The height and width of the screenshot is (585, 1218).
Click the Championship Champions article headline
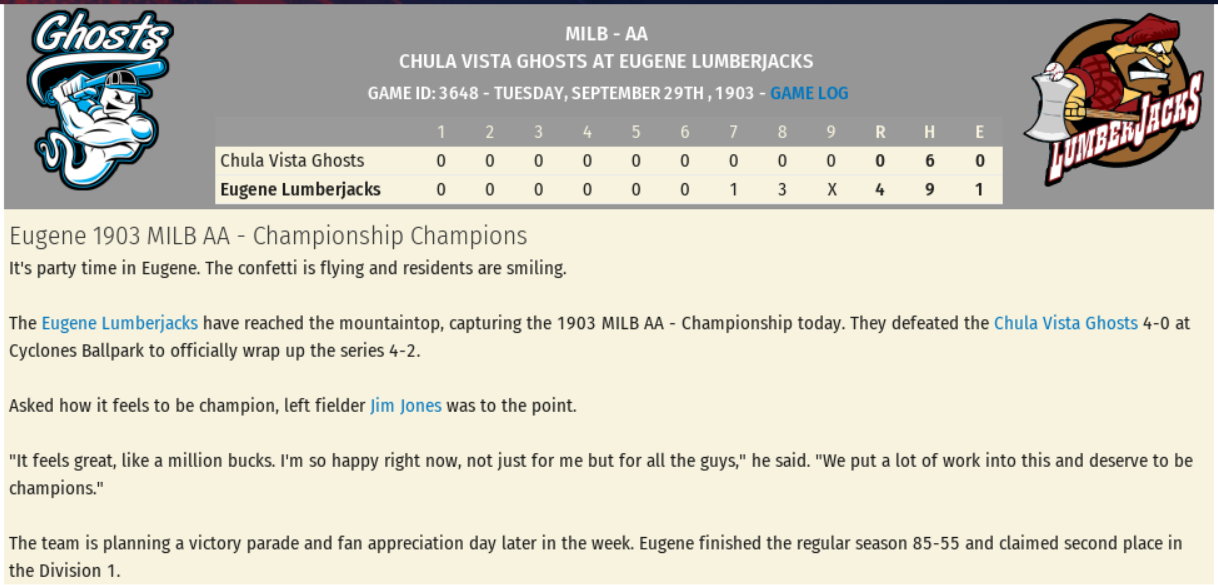(x=268, y=237)
